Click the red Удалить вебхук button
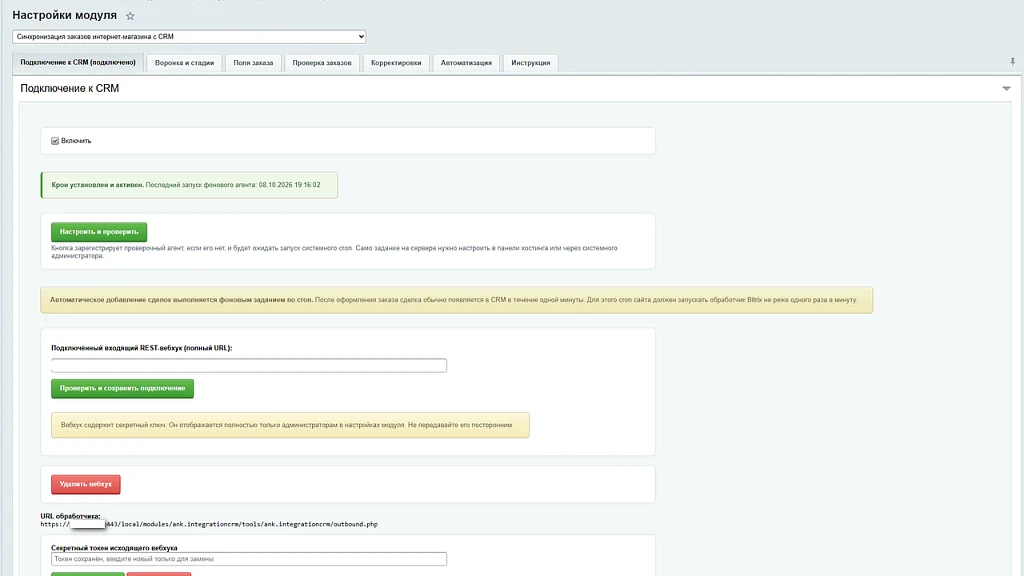The image size is (1024, 576). [86, 485]
